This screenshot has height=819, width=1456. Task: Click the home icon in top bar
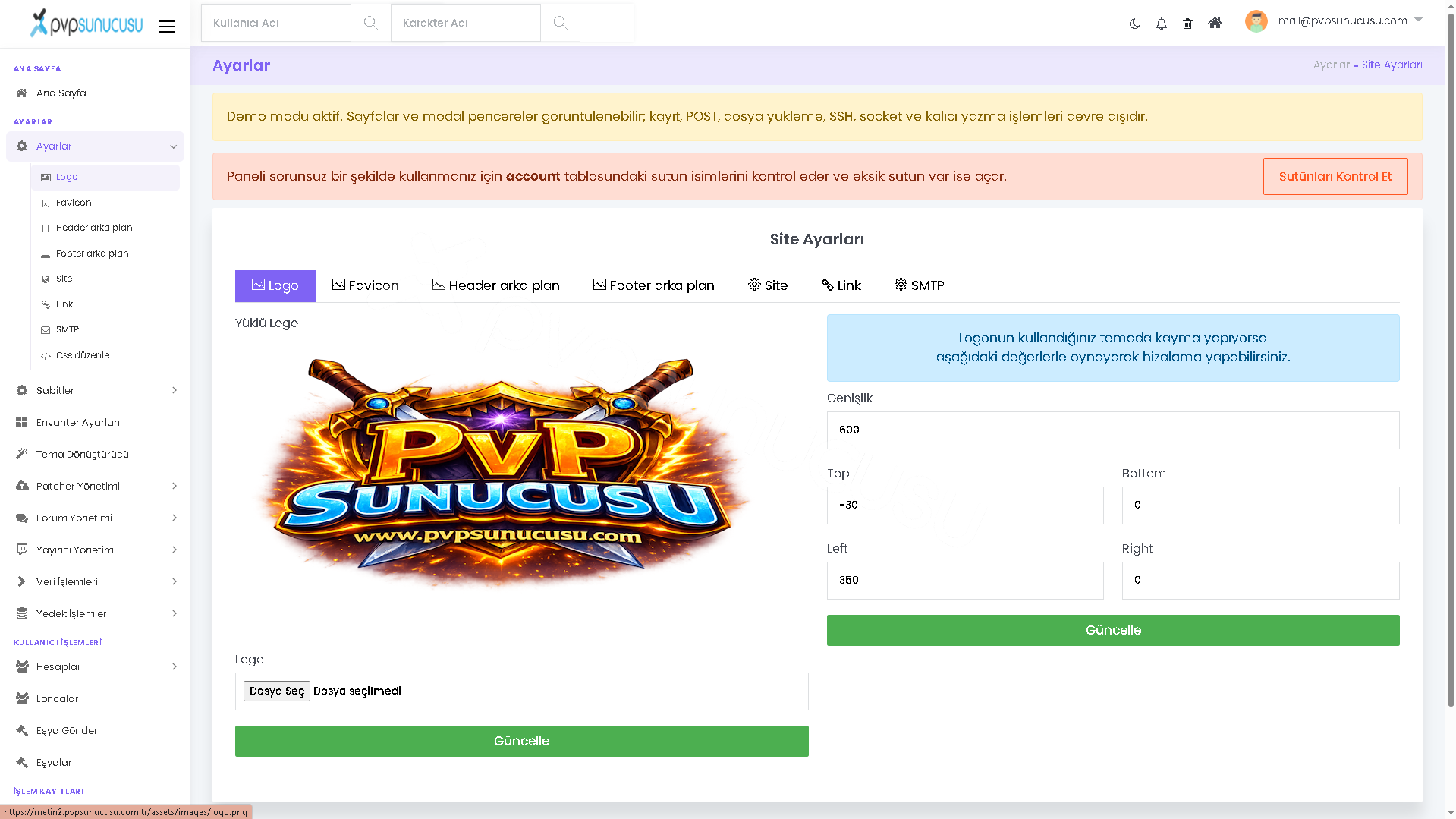click(x=1215, y=23)
